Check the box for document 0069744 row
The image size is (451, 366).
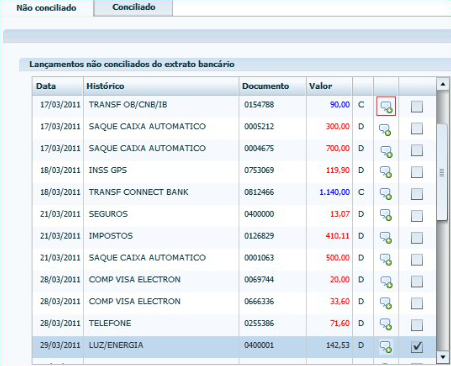(417, 282)
